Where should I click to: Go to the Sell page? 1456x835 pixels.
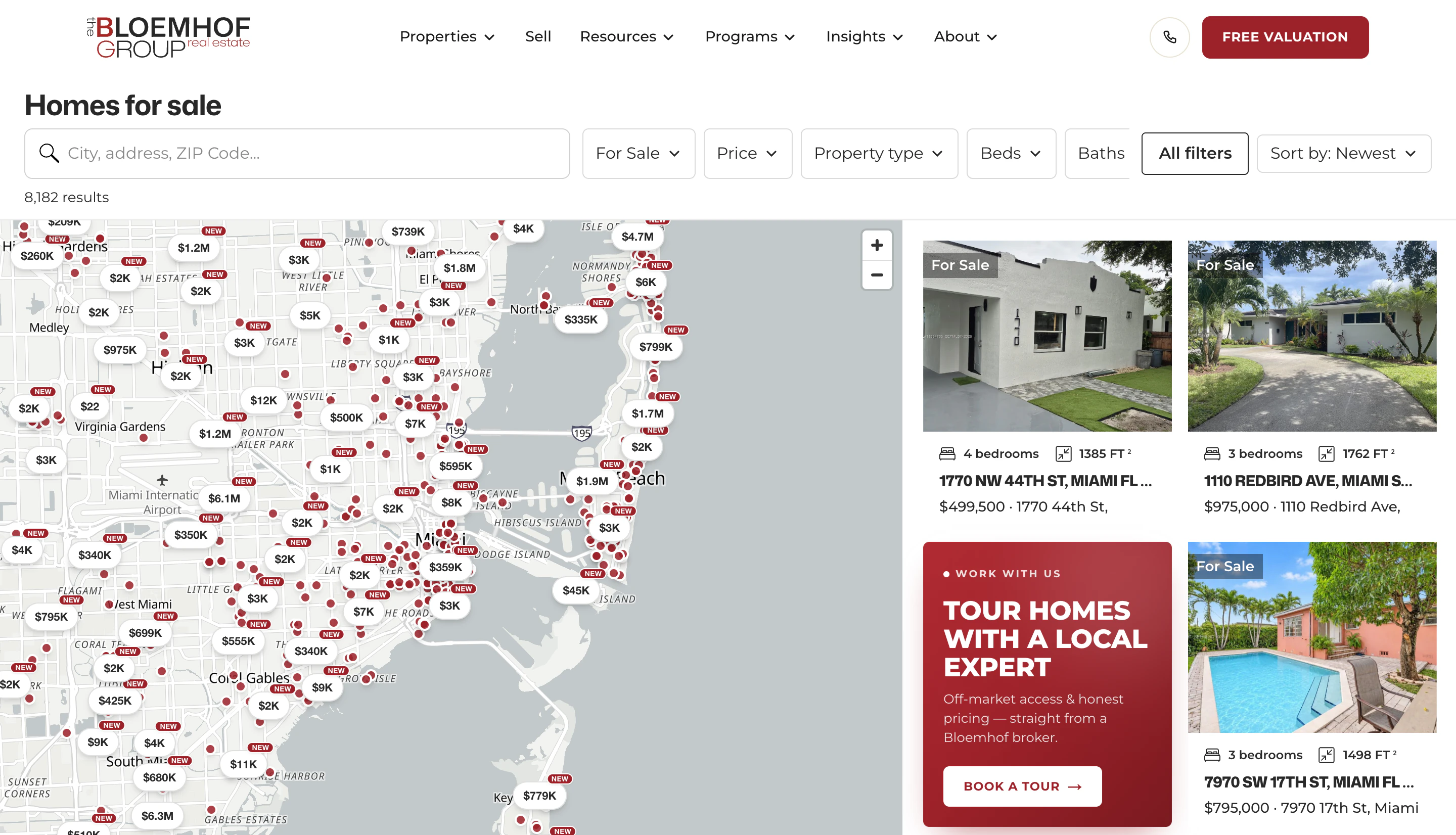pyautogui.click(x=538, y=37)
